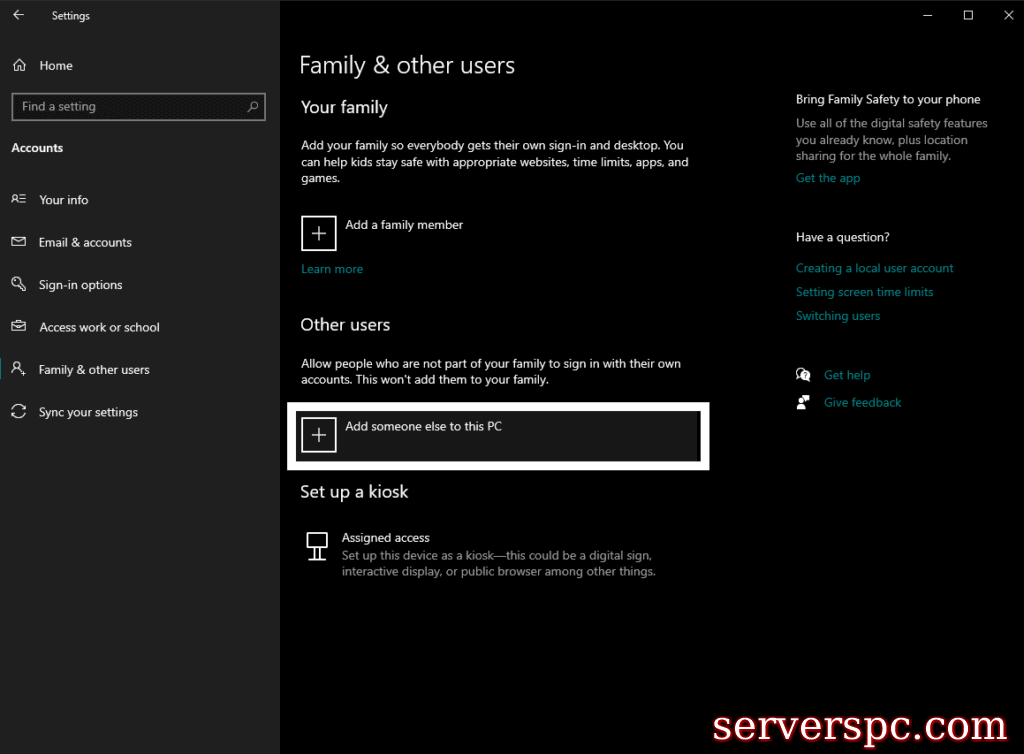Open Sync your settings page
Screen dimensions: 1024x754
[x=88, y=412]
